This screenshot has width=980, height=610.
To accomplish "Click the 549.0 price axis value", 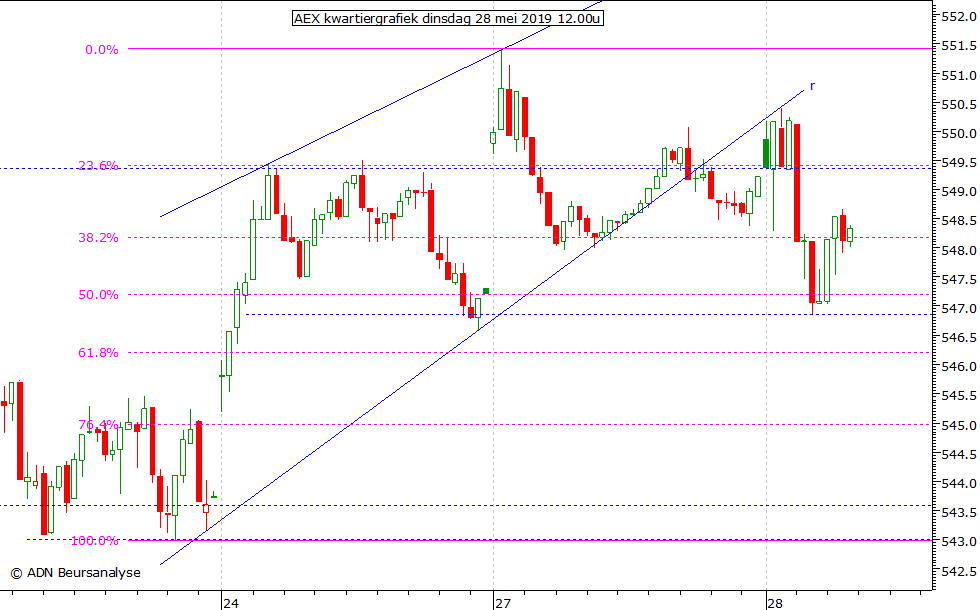I will pos(958,192).
